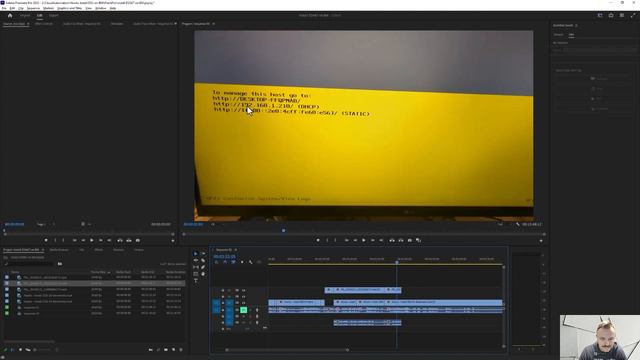This screenshot has width=640, height=360.
Task: Click Mark In in the Program monitor
Action: [327, 240]
